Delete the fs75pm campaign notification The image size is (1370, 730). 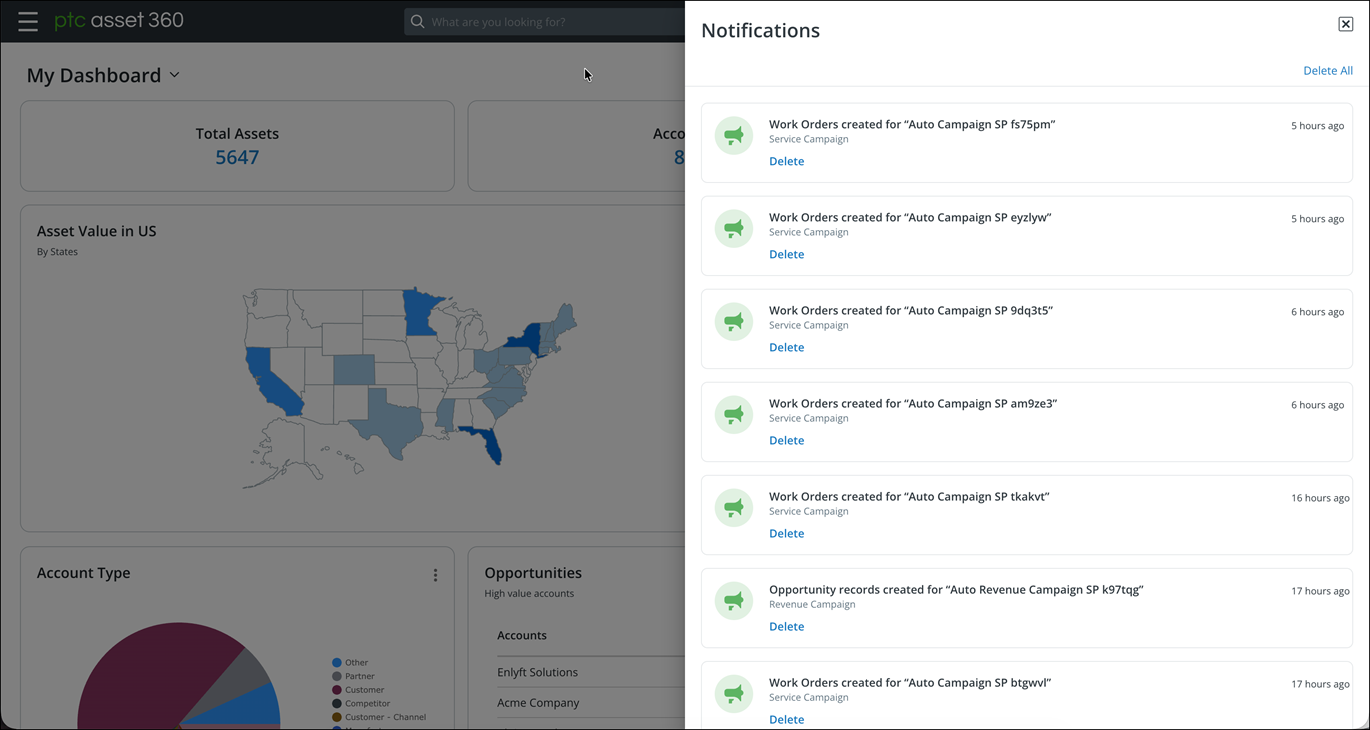(786, 161)
